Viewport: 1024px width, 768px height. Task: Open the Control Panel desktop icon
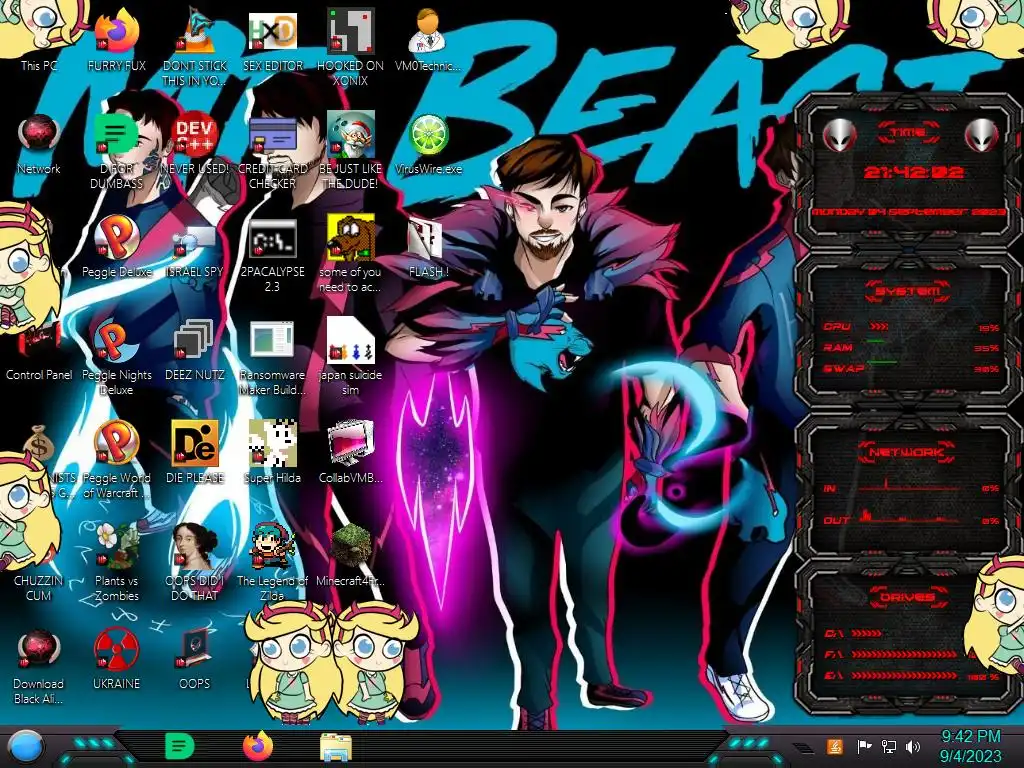[x=39, y=349]
